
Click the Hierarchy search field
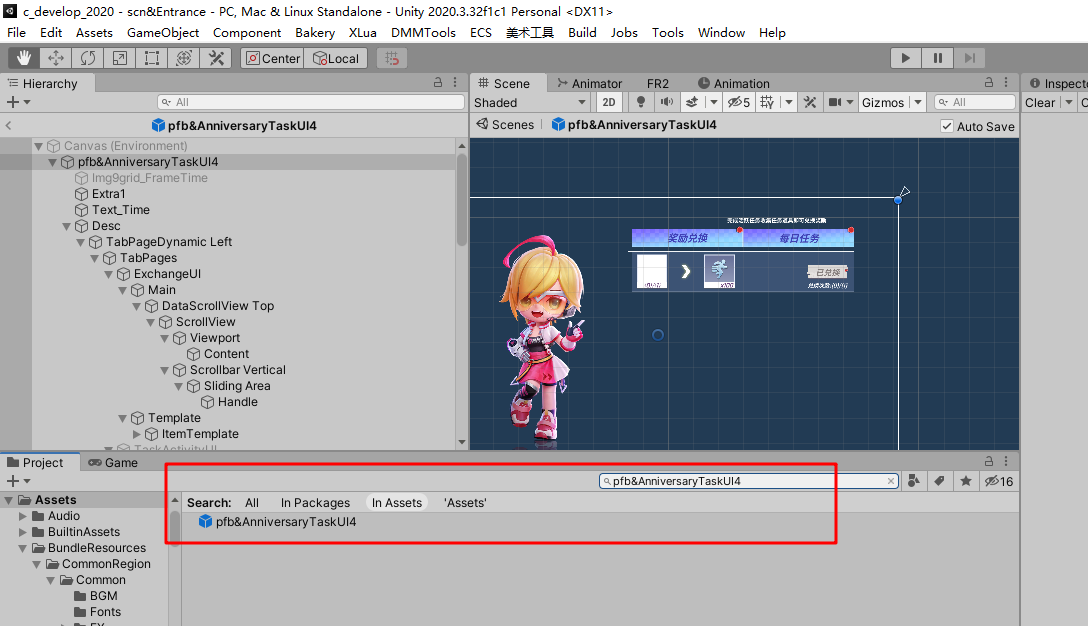pos(311,103)
